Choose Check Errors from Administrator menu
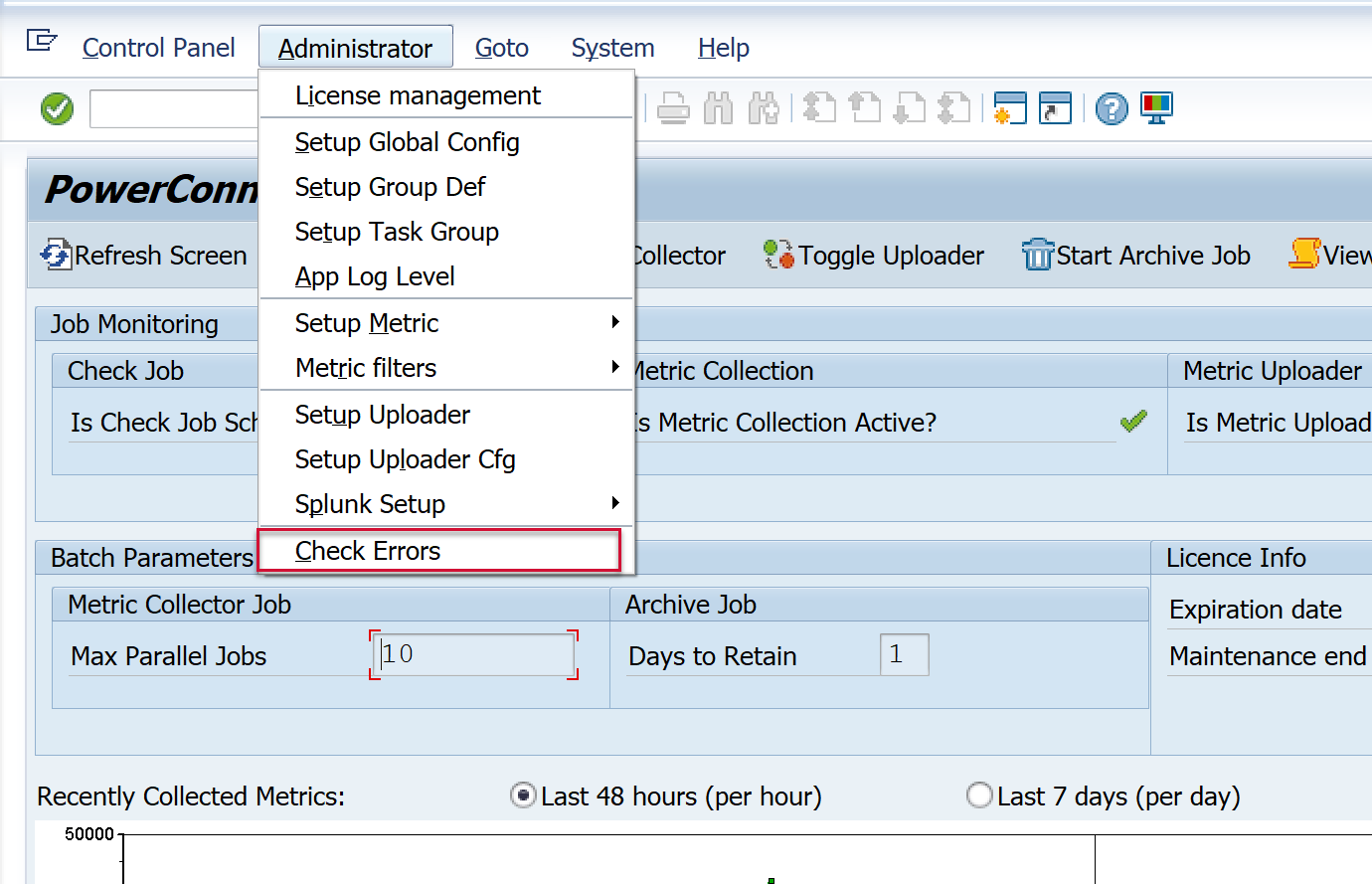Image resolution: width=1372 pixels, height=884 pixels. [x=368, y=551]
